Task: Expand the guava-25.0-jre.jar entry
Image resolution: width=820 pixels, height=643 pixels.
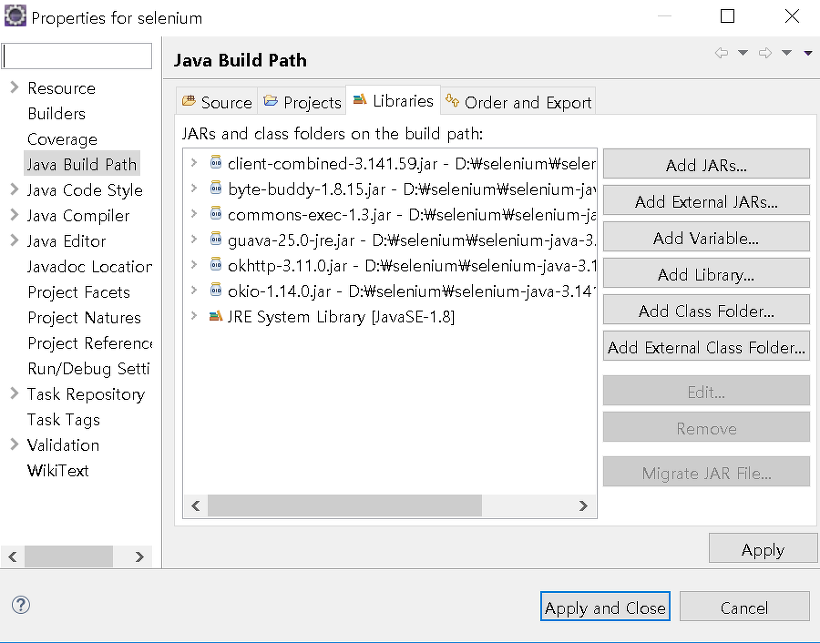Action: pos(194,239)
